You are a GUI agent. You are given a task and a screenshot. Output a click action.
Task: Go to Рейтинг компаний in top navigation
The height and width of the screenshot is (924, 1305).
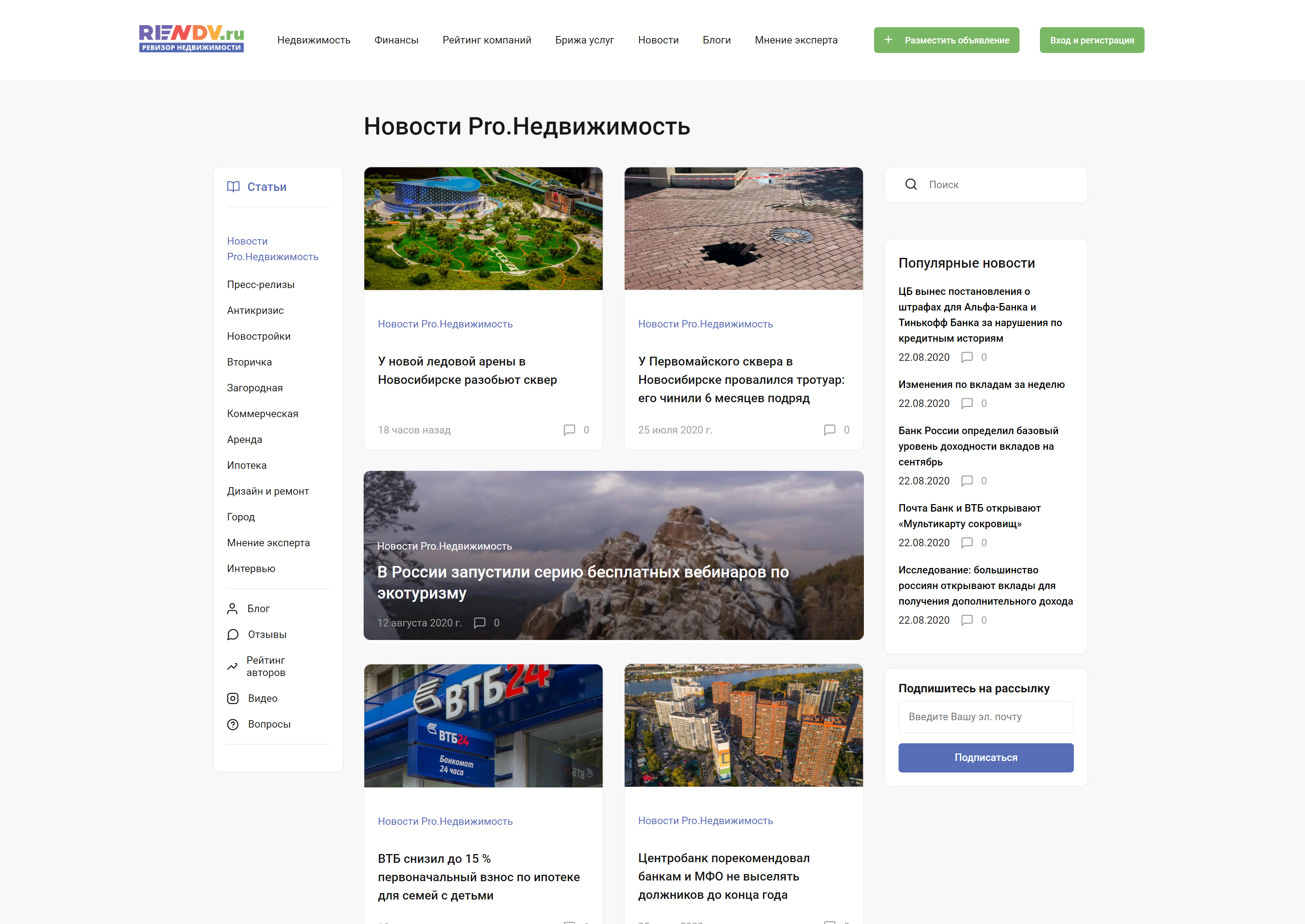point(487,40)
